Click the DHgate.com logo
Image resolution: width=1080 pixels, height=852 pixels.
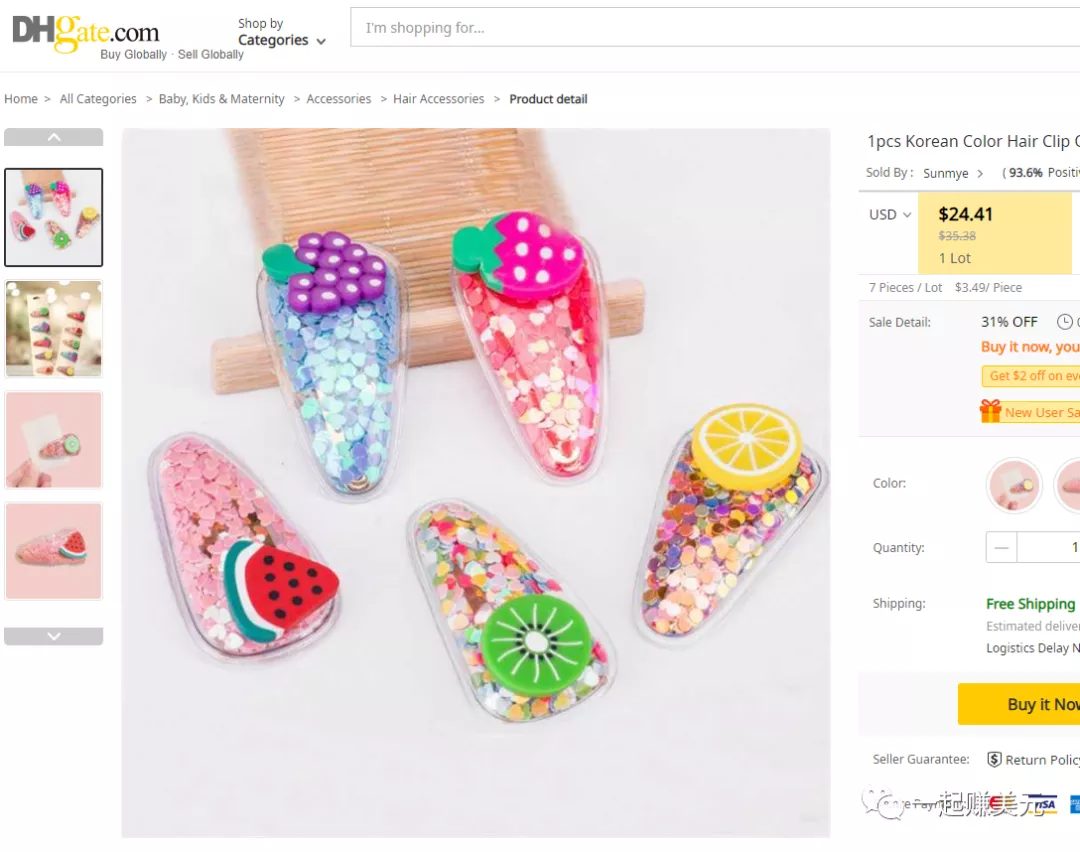tap(86, 36)
